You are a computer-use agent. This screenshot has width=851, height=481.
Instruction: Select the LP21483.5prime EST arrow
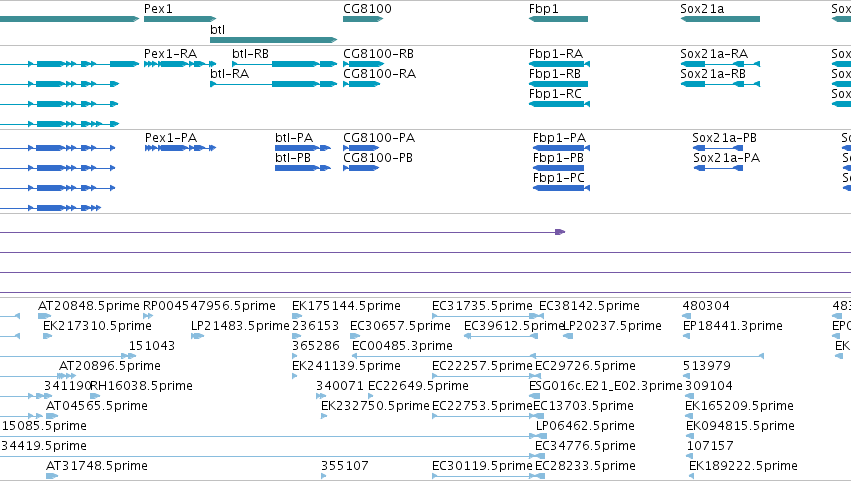(x=198, y=336)
